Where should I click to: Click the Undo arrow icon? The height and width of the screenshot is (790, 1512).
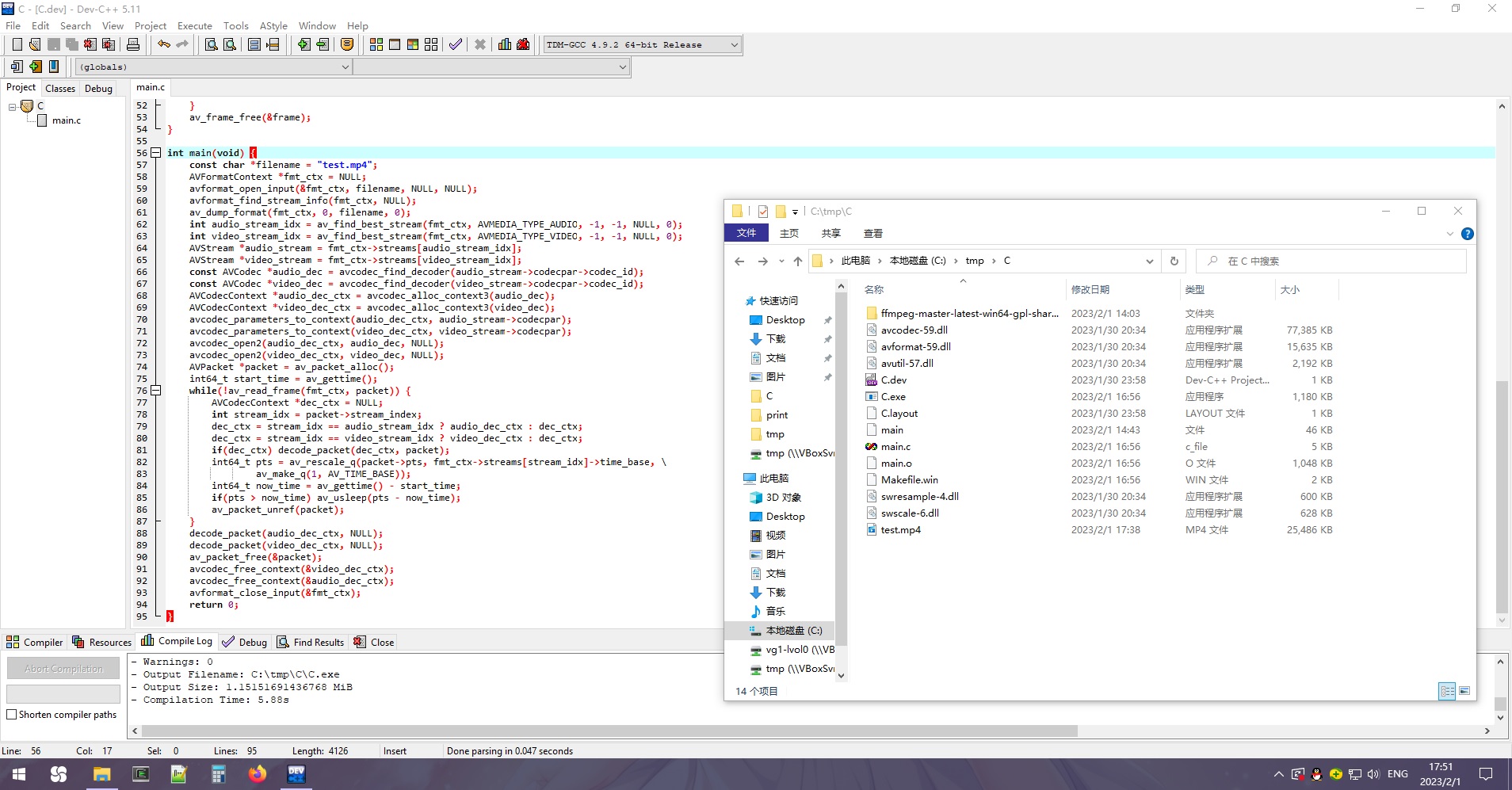pos(164,44)
